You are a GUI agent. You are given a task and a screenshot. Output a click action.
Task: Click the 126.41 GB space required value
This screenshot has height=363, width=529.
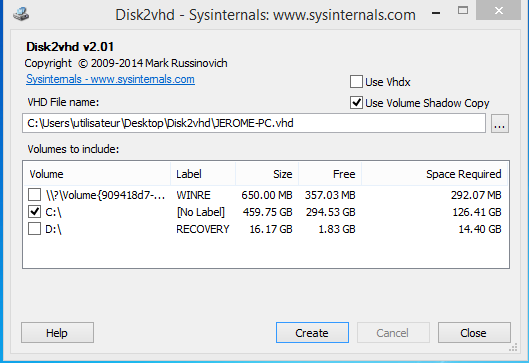point(477,212)
